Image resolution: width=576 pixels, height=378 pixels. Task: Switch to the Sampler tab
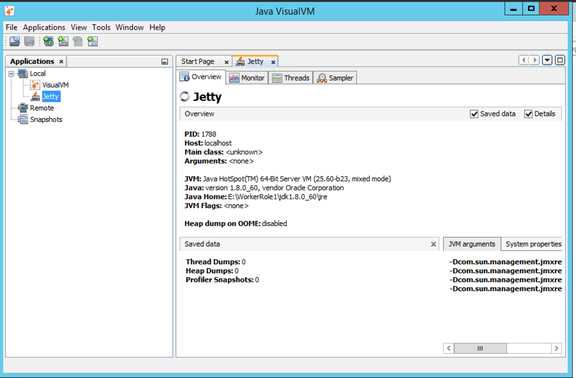[335, 78]
